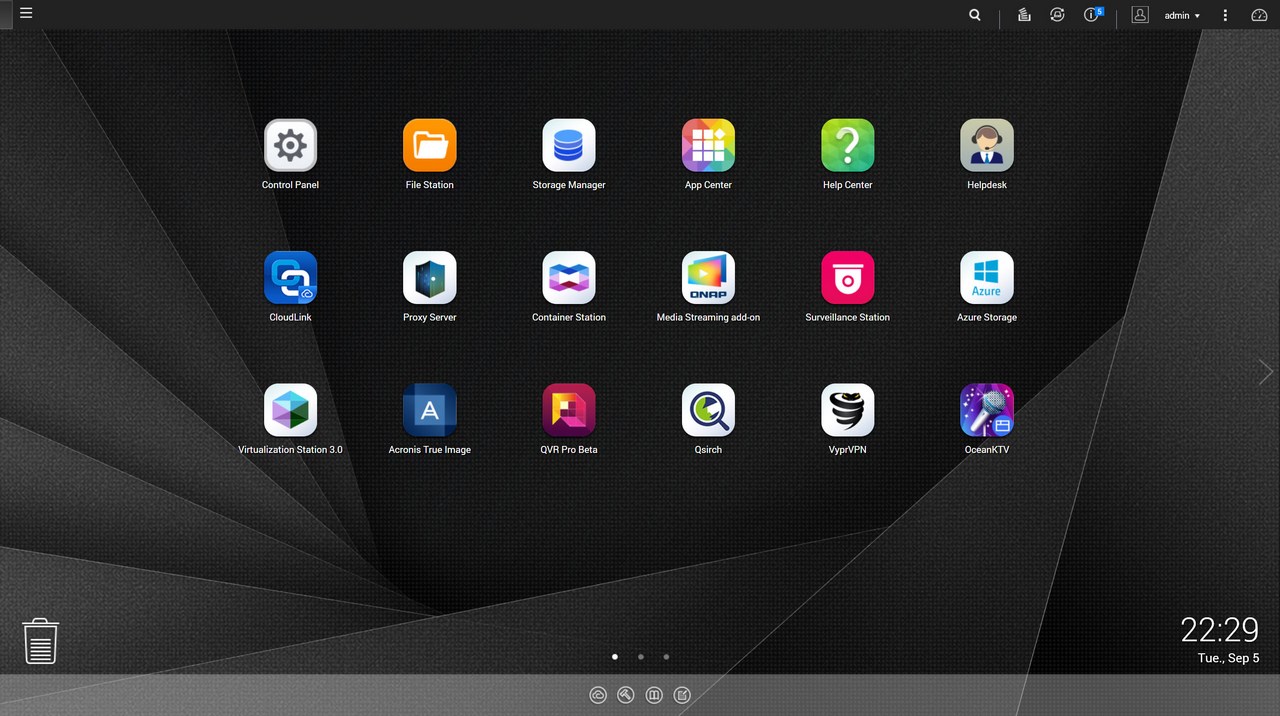Open OceanKTV
This screenshot has width=1280, height=716.
tap(987, 410)
